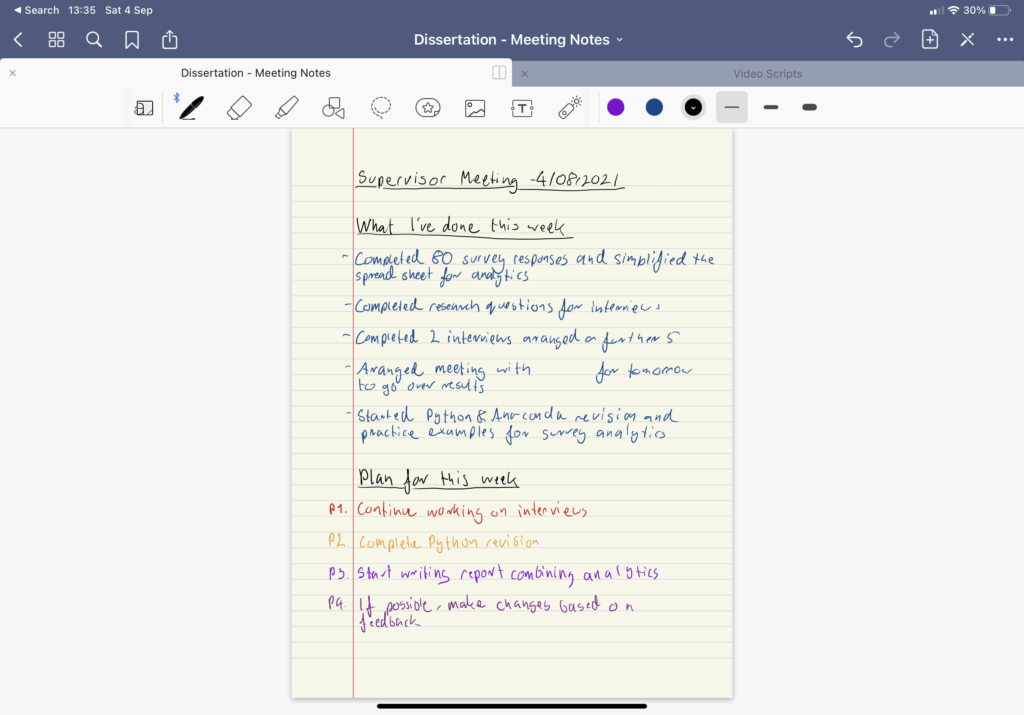Open the more options ellipsis menu
Viewport: 1024px width, 715px height.
1005,39
